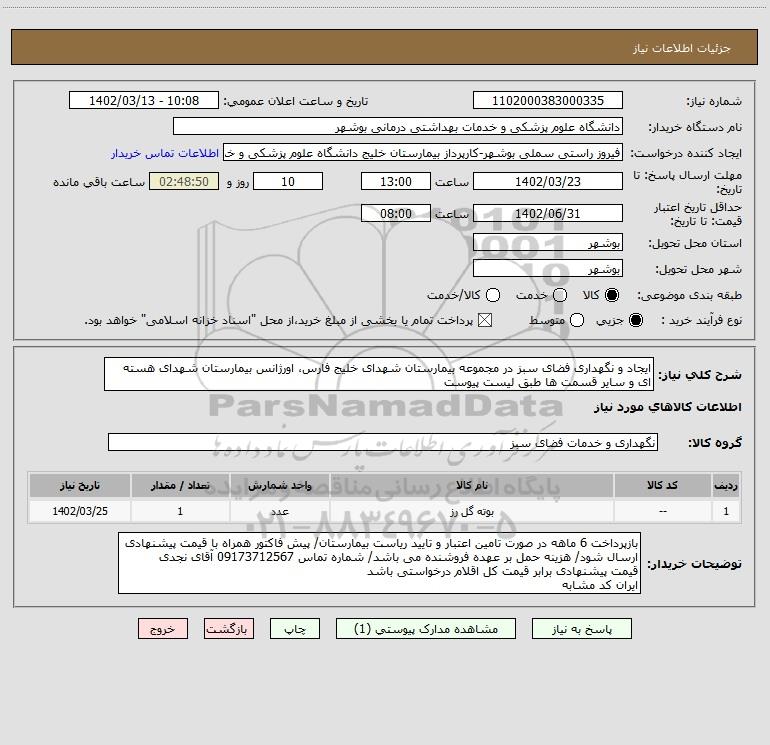The height and width of the screenshot is (745, 770).
Task: Click the buyer notes text area
Action: click(379, 563)
